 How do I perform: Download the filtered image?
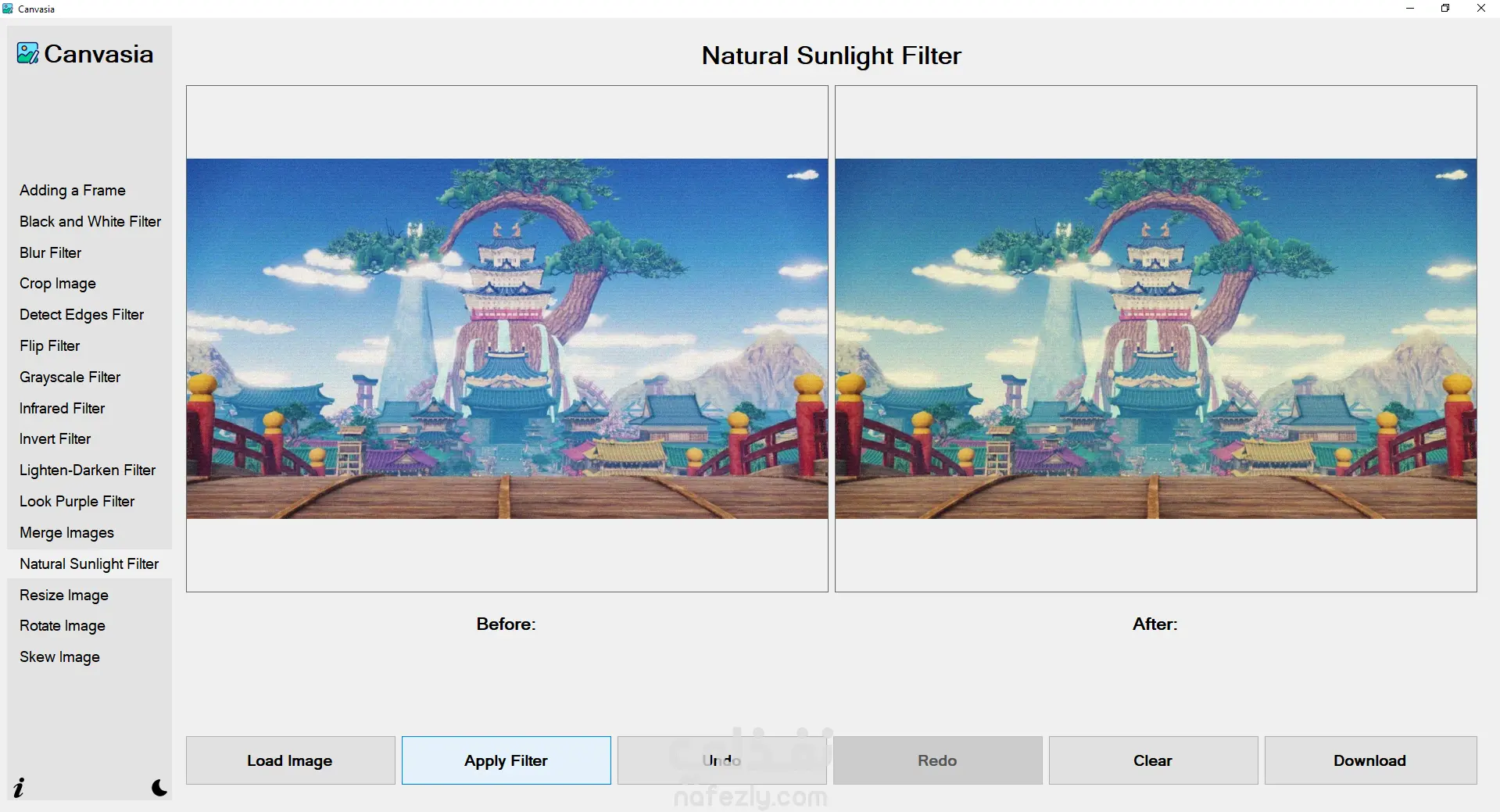(x=1370, y=760)
